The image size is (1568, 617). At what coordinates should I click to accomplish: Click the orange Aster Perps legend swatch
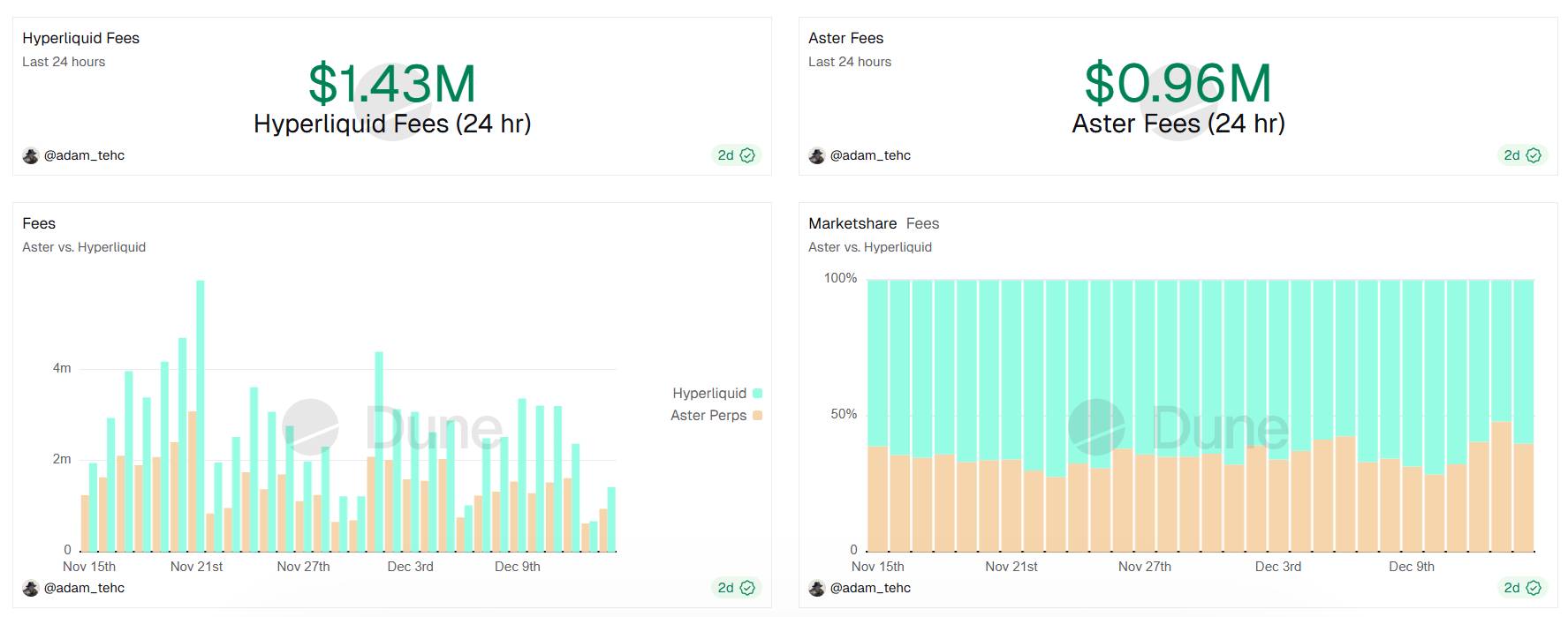[x=757, y=416]
